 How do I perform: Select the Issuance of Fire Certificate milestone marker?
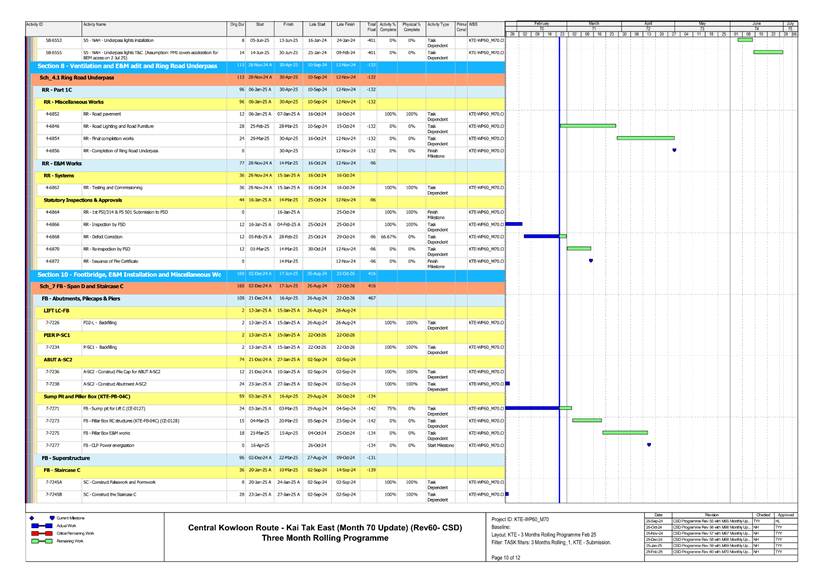(591, 261)
